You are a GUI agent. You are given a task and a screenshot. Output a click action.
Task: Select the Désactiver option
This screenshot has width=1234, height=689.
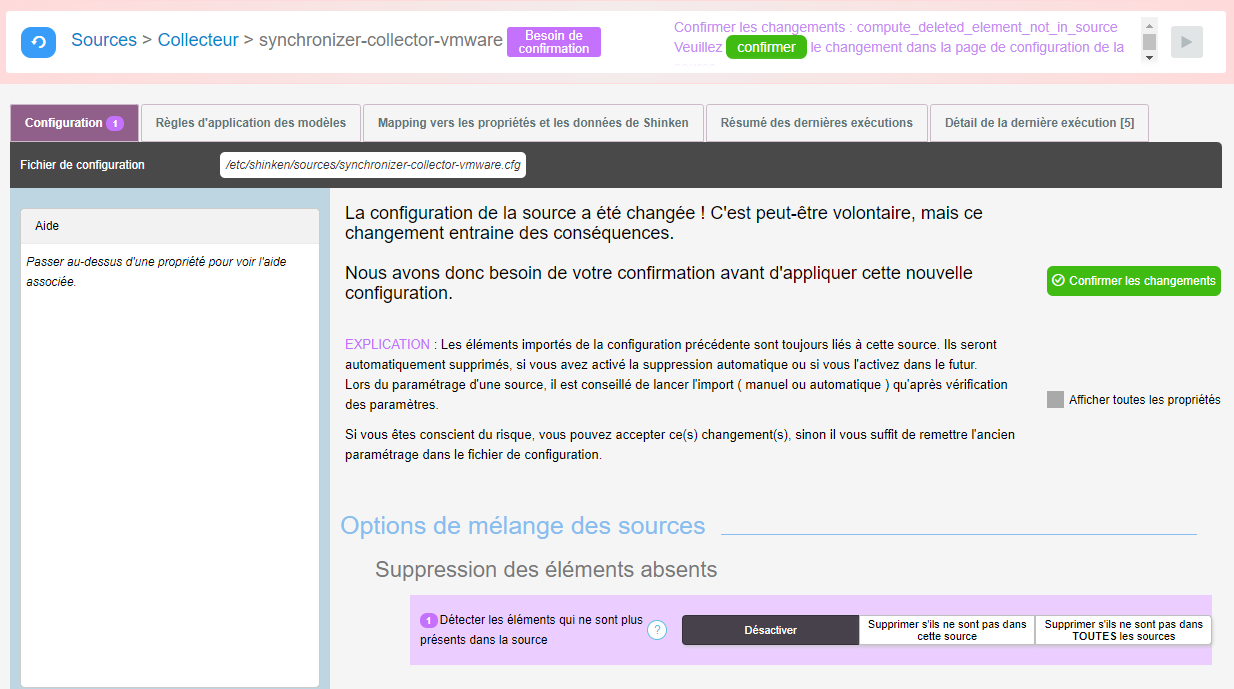(770, 630)
